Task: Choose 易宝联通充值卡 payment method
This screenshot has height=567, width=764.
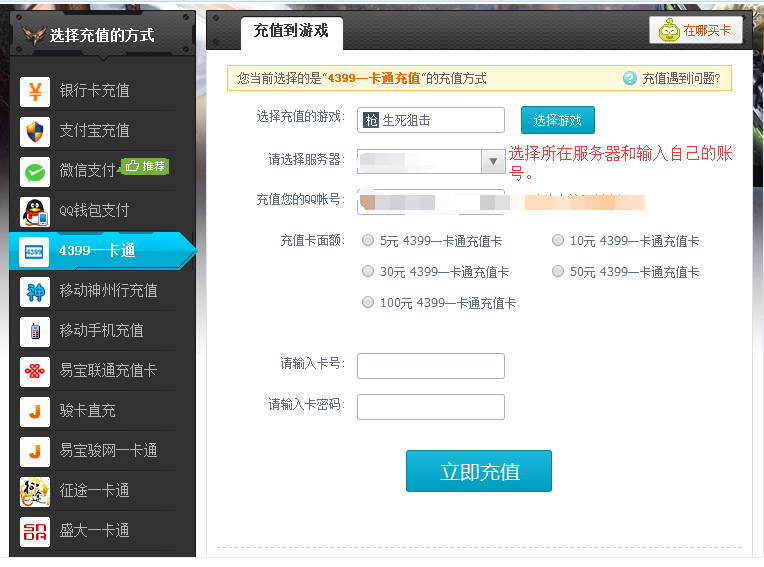Action: 102,372
